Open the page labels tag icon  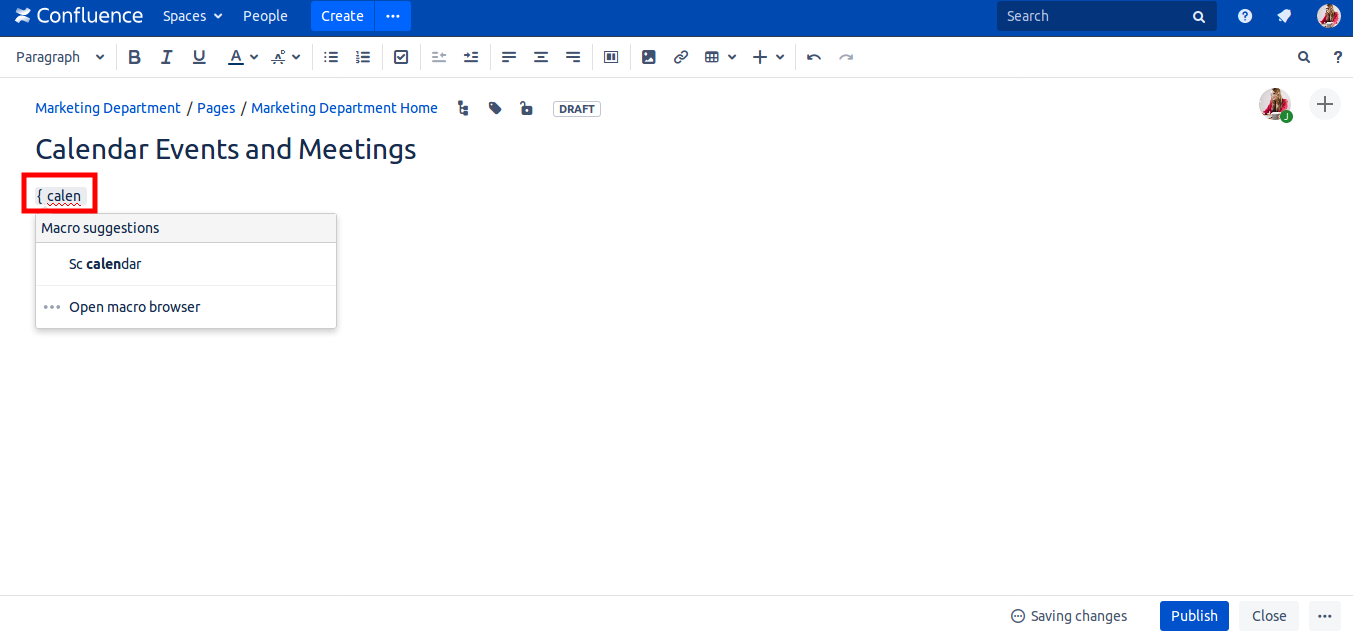coord(495,108)
